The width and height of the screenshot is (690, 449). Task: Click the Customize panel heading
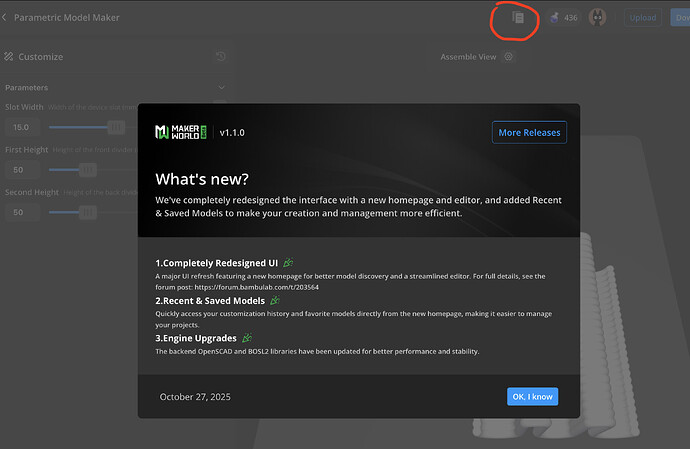[40, 57]
